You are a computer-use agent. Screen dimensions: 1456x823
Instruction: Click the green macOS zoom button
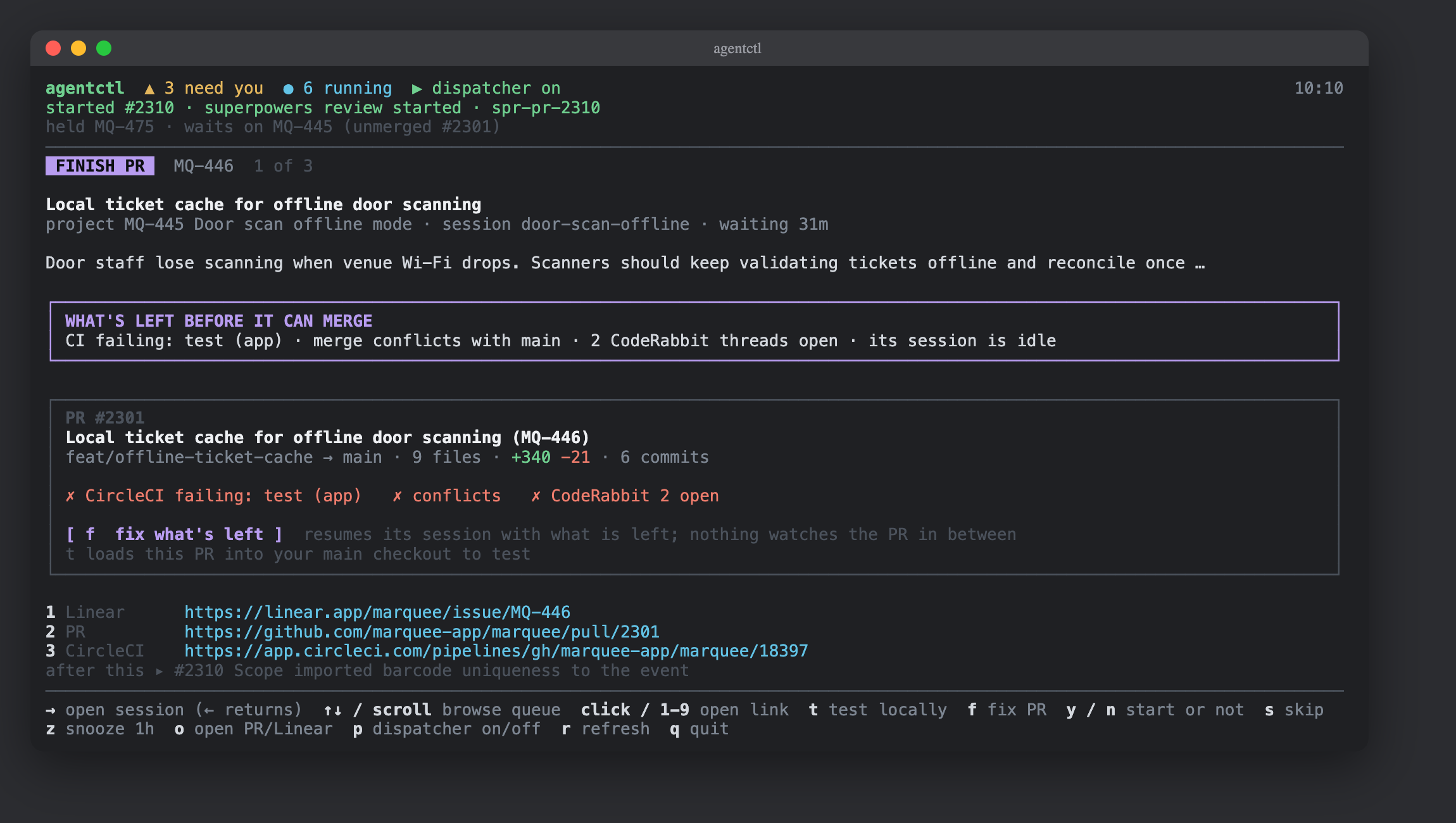point(104,48)
